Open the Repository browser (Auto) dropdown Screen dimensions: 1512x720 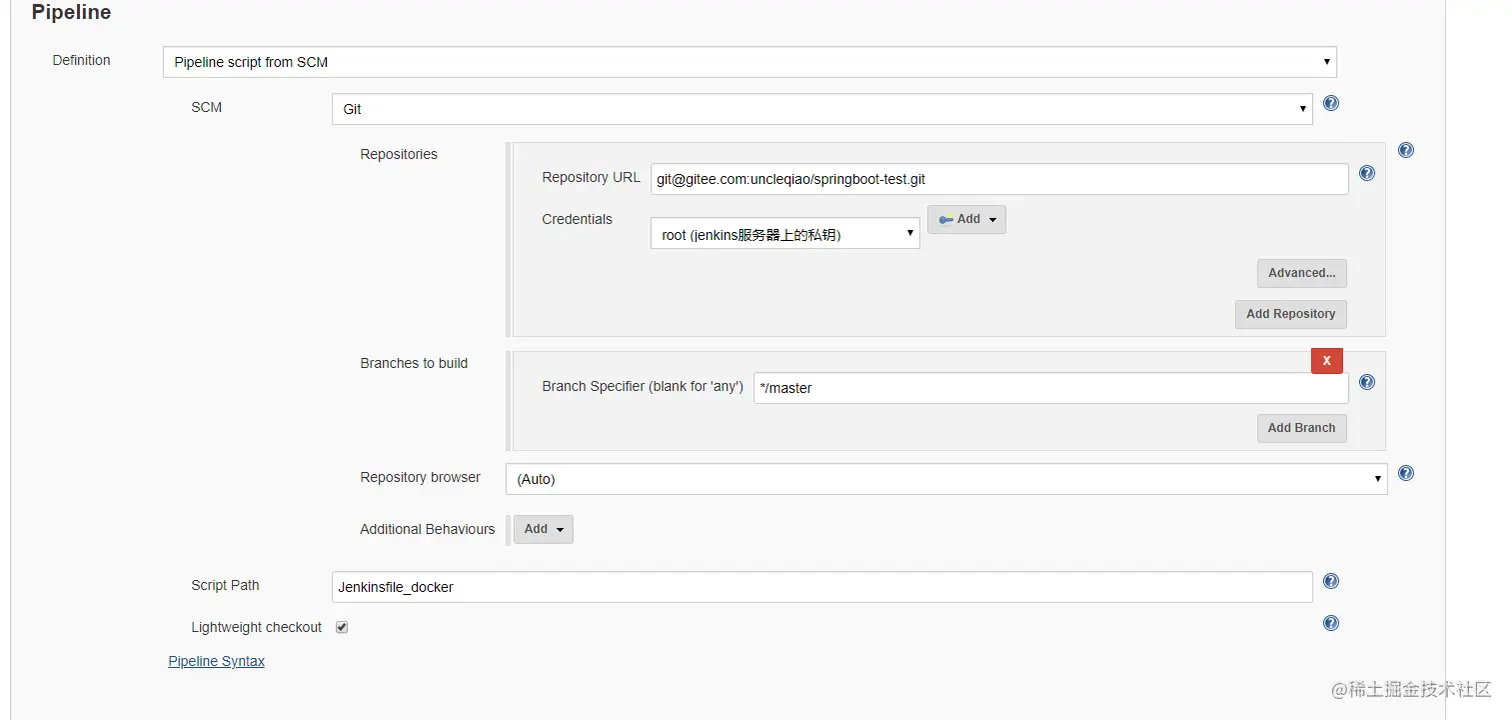pos(947,479)
